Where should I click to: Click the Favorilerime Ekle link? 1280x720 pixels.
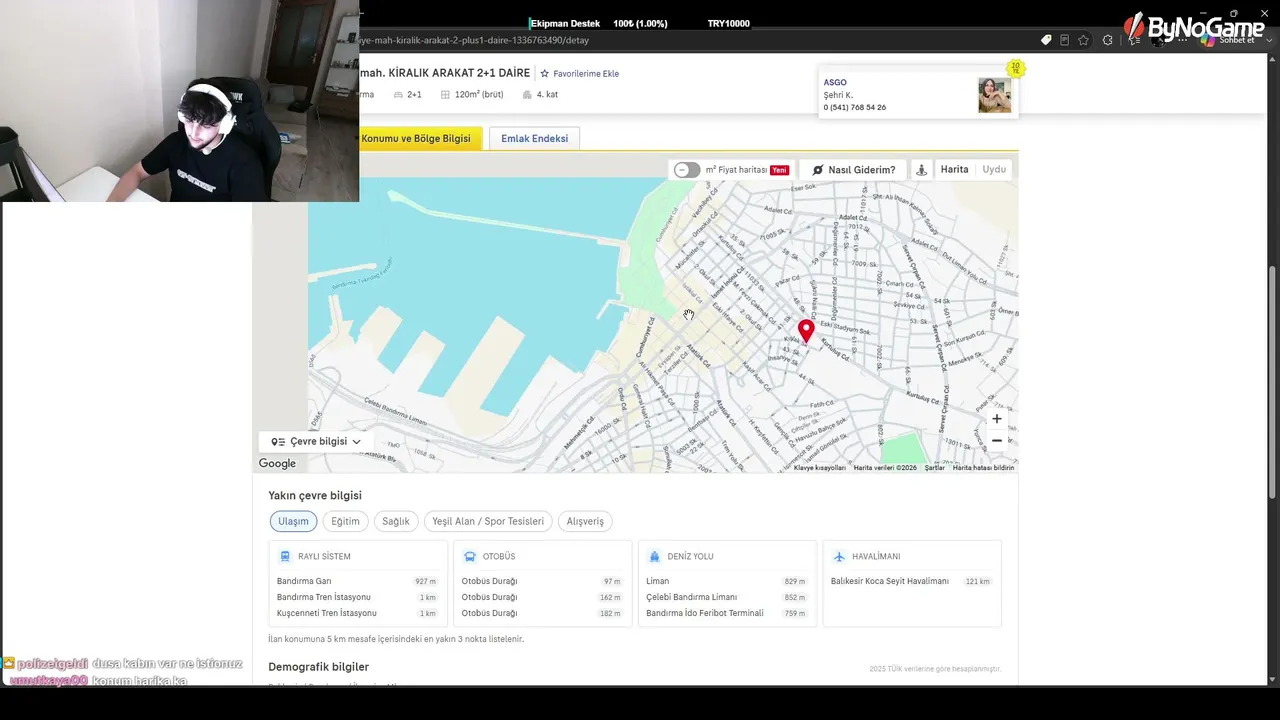pos(586,74)
